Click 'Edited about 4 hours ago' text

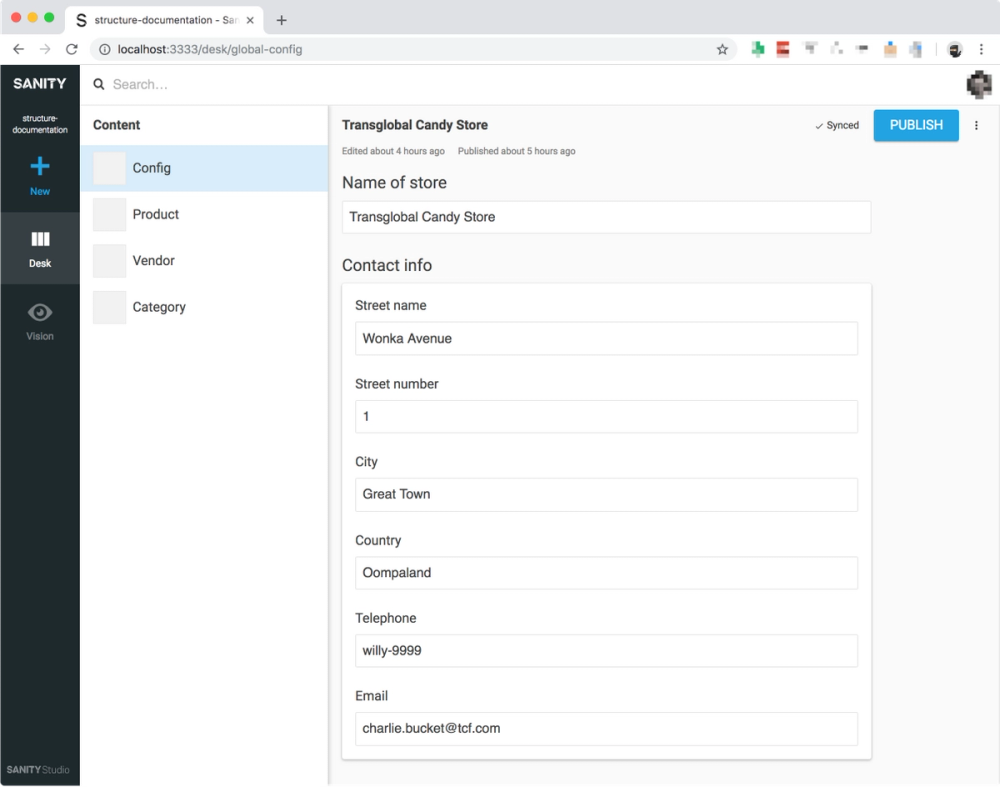pos(393,151)
